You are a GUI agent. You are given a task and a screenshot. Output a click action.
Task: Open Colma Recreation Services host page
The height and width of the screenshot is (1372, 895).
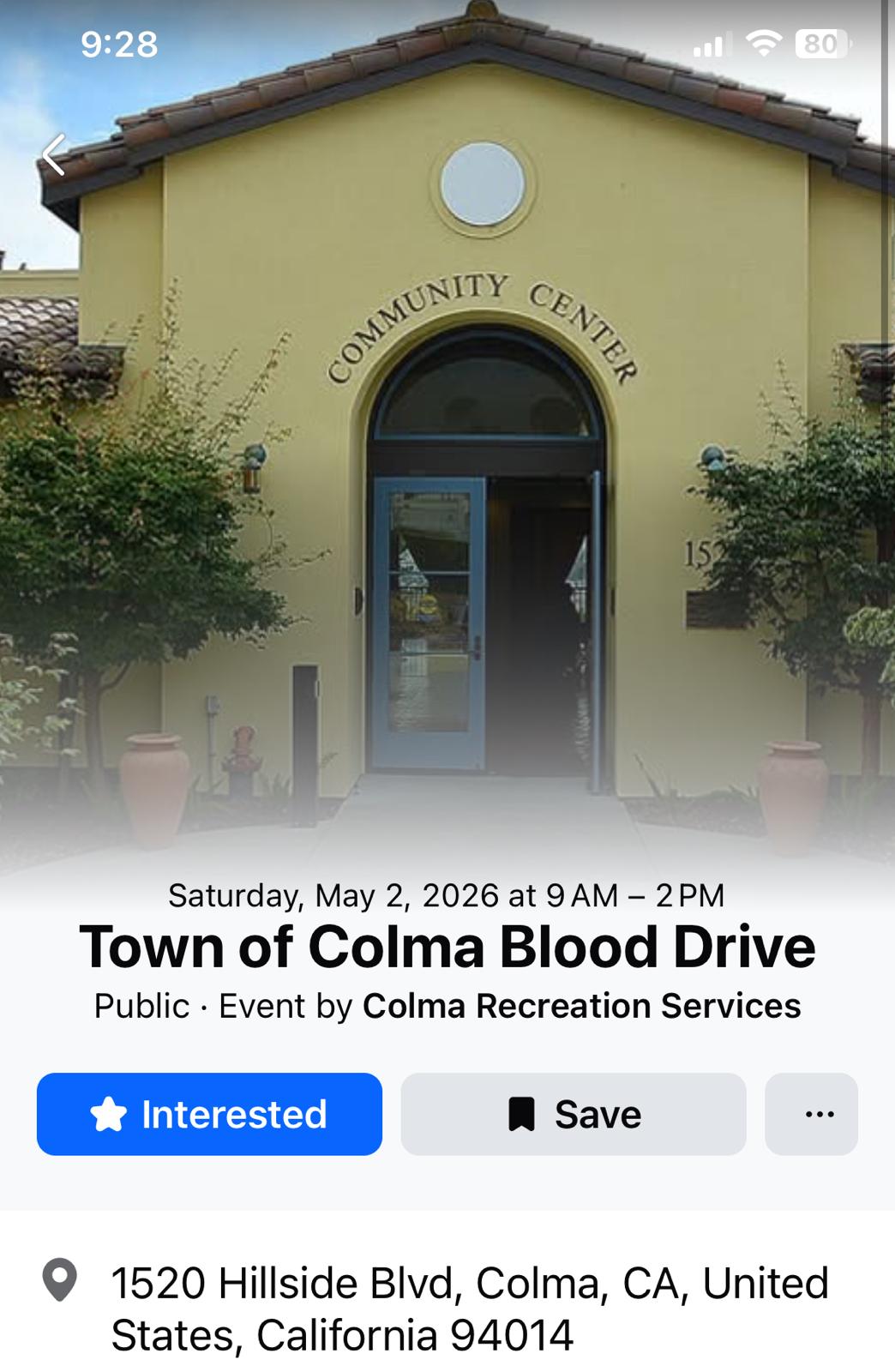(x=581, y=1006)
